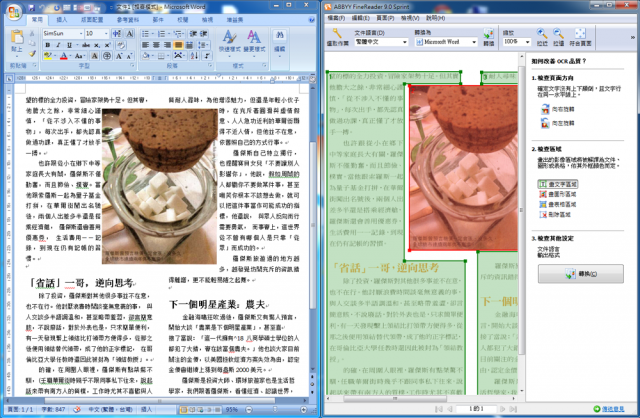Screen dimensions: 640x418
Task: Shrink font size with small A
Action: [129, 56]
